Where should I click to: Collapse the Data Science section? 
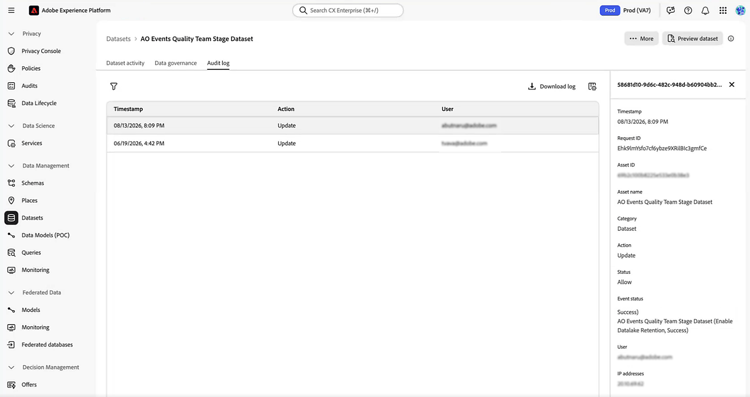pos(11,126)
